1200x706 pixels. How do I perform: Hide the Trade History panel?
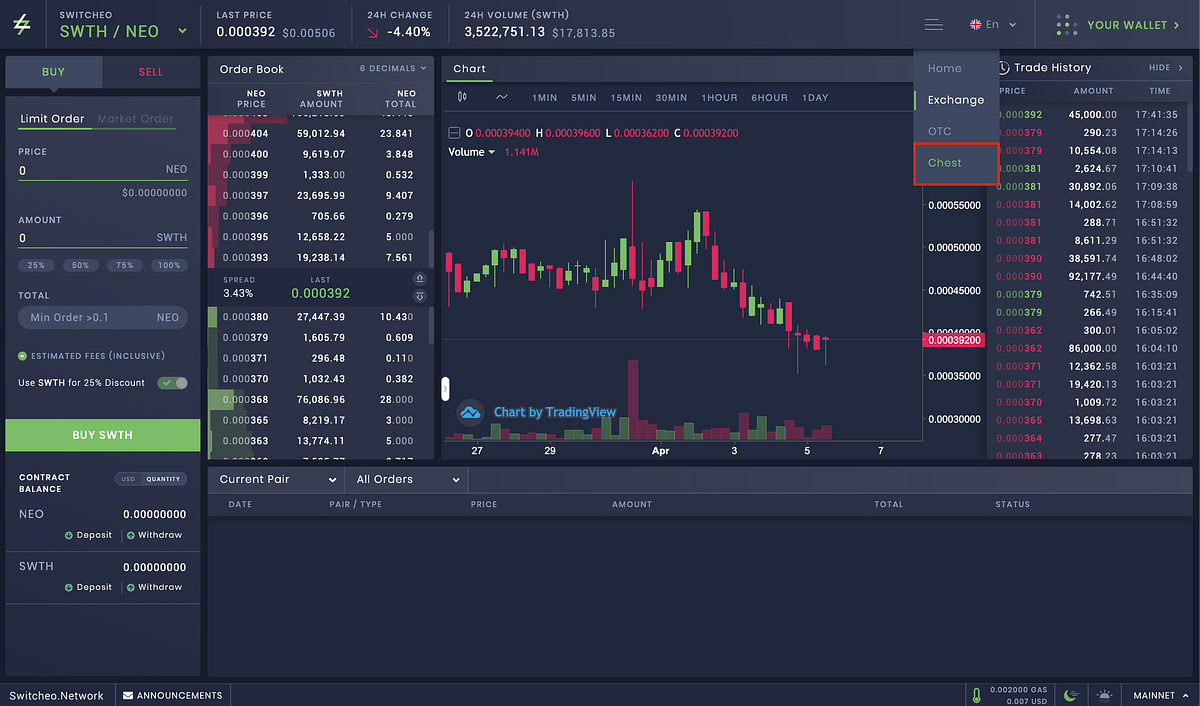(1165, 68)
